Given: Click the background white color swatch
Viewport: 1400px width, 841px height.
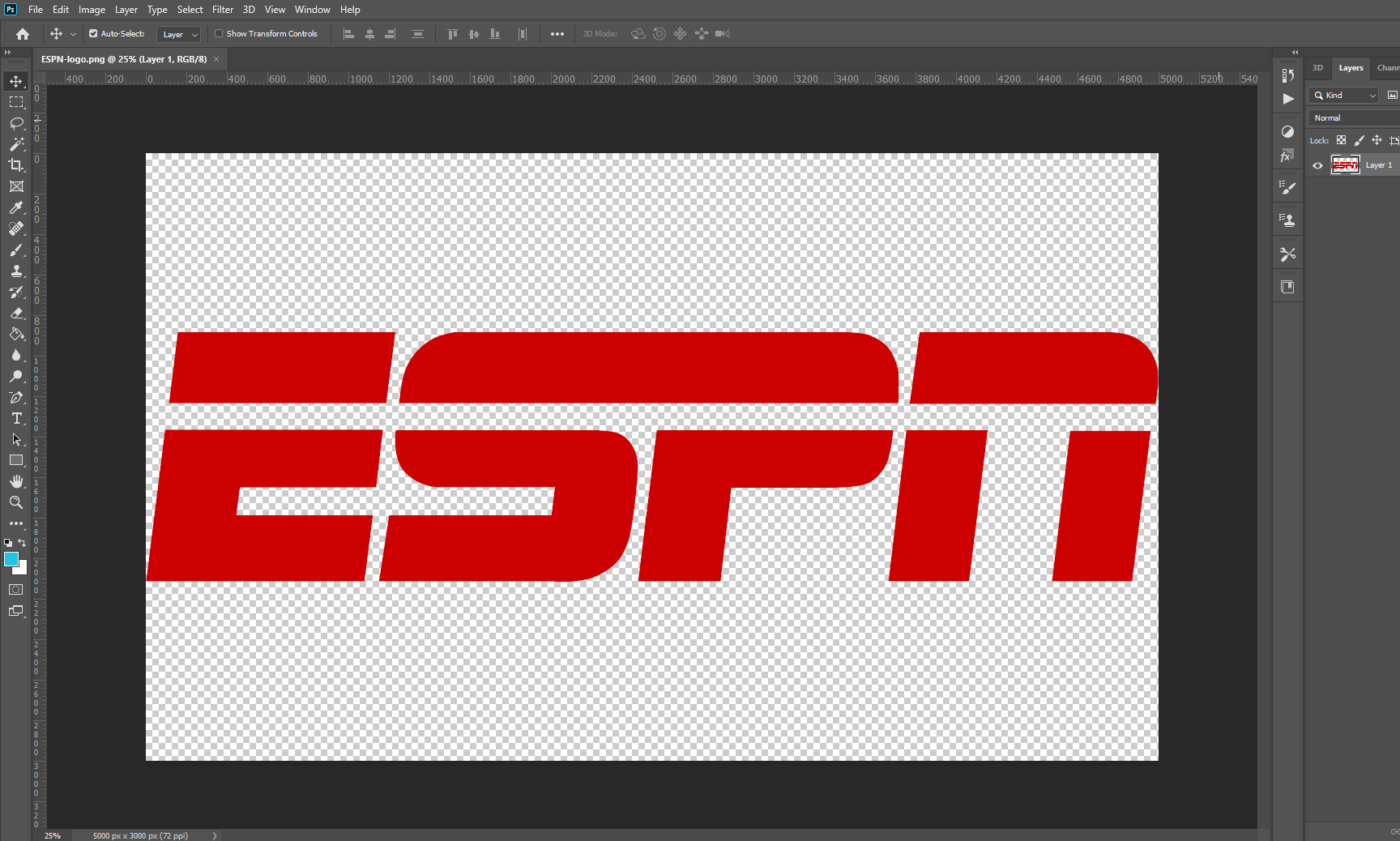Looking at the screenshot, I should [23, 570].
